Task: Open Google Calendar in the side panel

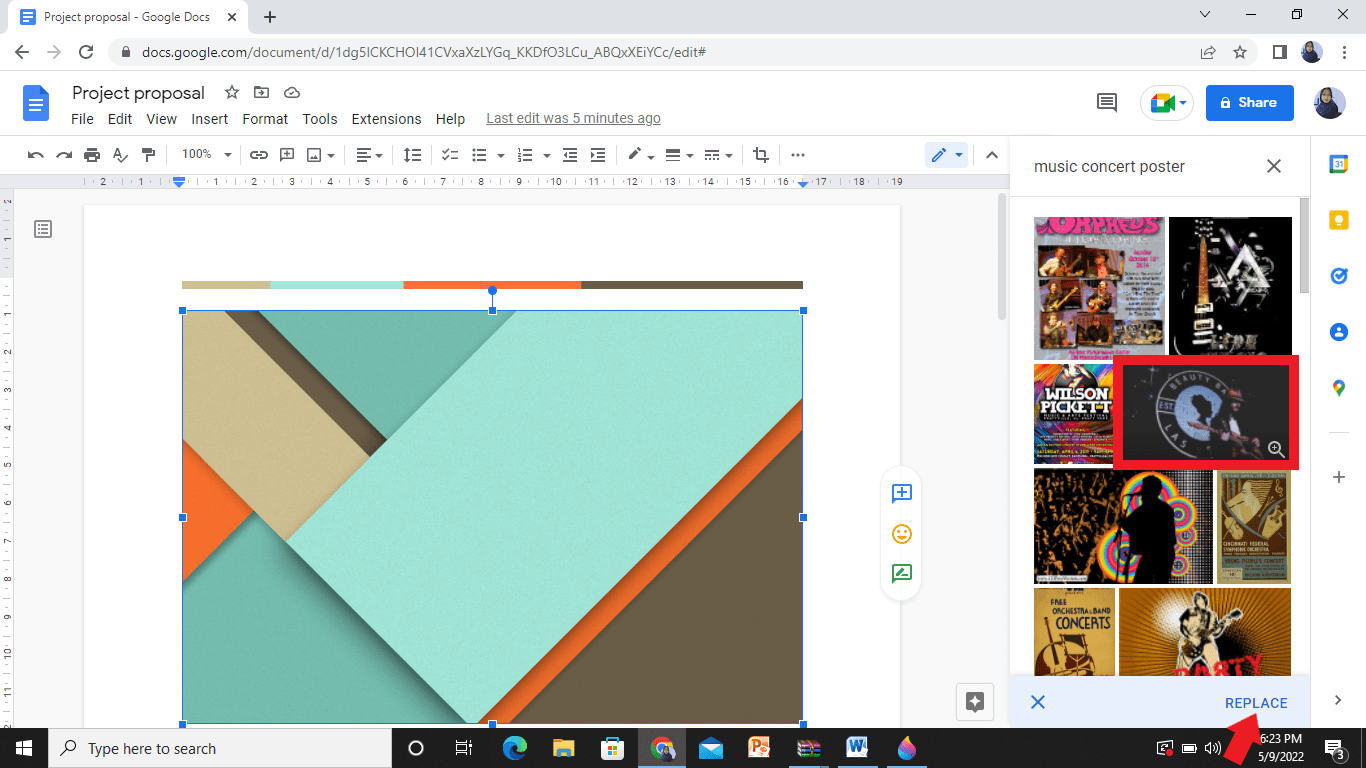Action: [x=1338, y=164]
